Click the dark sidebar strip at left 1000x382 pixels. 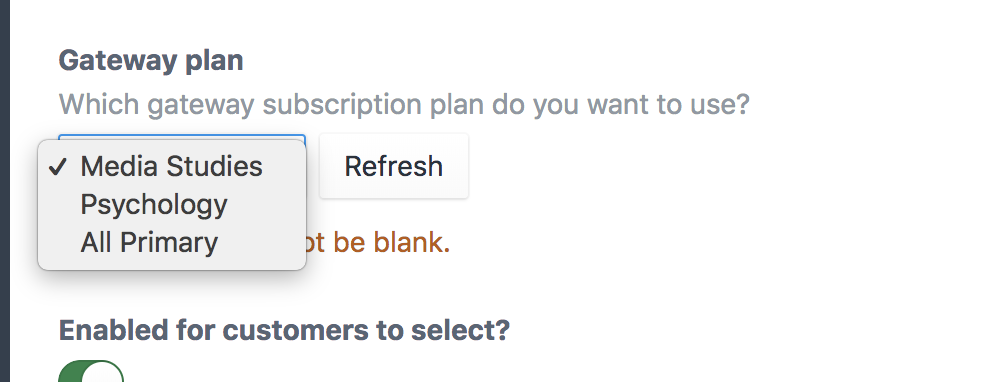tap(5, 191)
